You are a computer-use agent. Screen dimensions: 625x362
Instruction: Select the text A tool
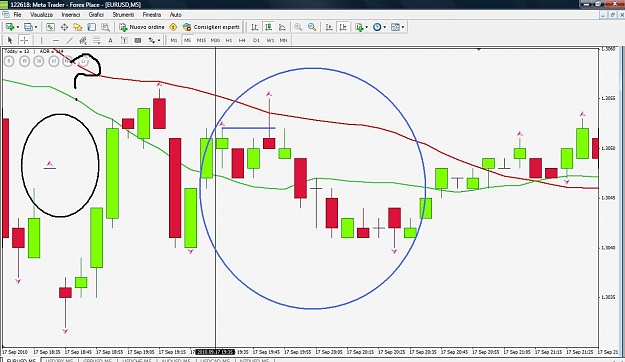click(110, 40)
